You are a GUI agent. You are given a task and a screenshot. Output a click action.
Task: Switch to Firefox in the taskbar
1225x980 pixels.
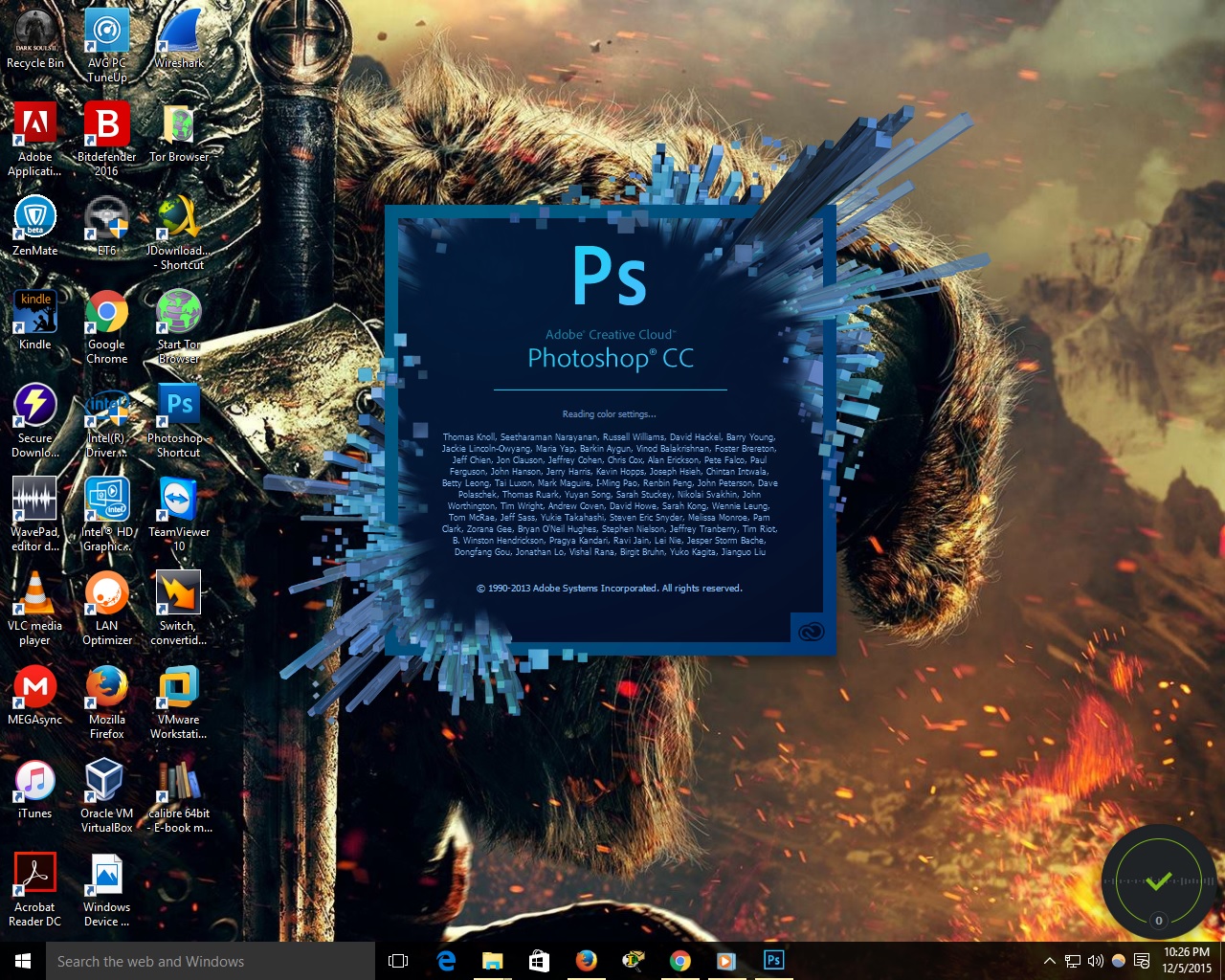[x=586, y=961]
